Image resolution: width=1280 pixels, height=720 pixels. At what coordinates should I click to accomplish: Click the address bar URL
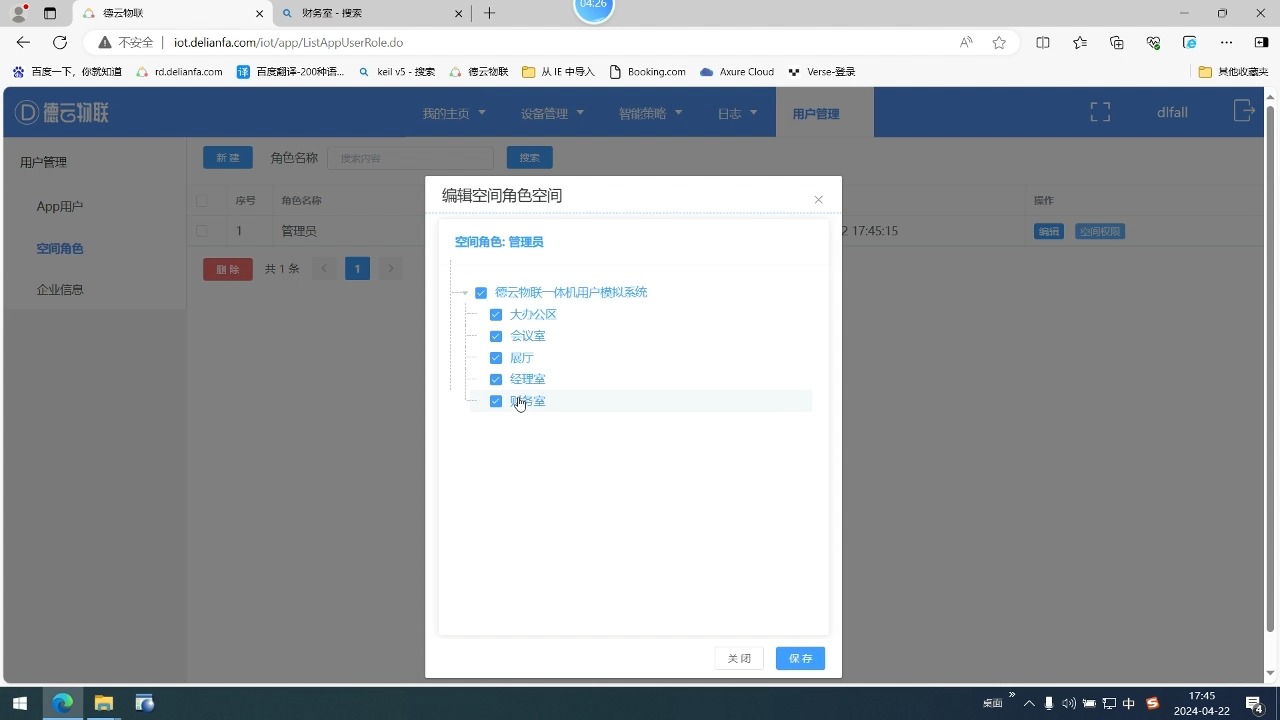(x=288, y=43)
